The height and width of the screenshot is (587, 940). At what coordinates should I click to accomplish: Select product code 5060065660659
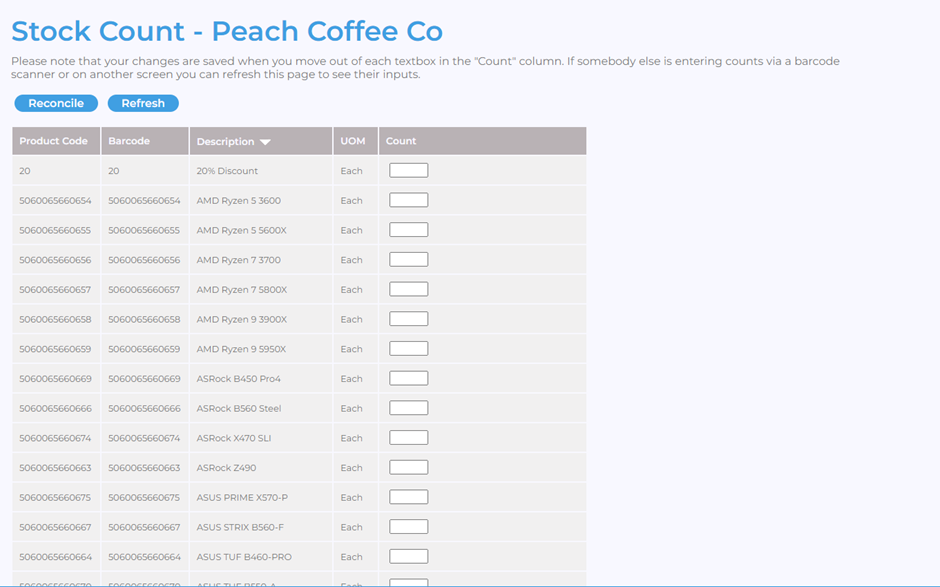pyautogui.click(x=55, y=349)
